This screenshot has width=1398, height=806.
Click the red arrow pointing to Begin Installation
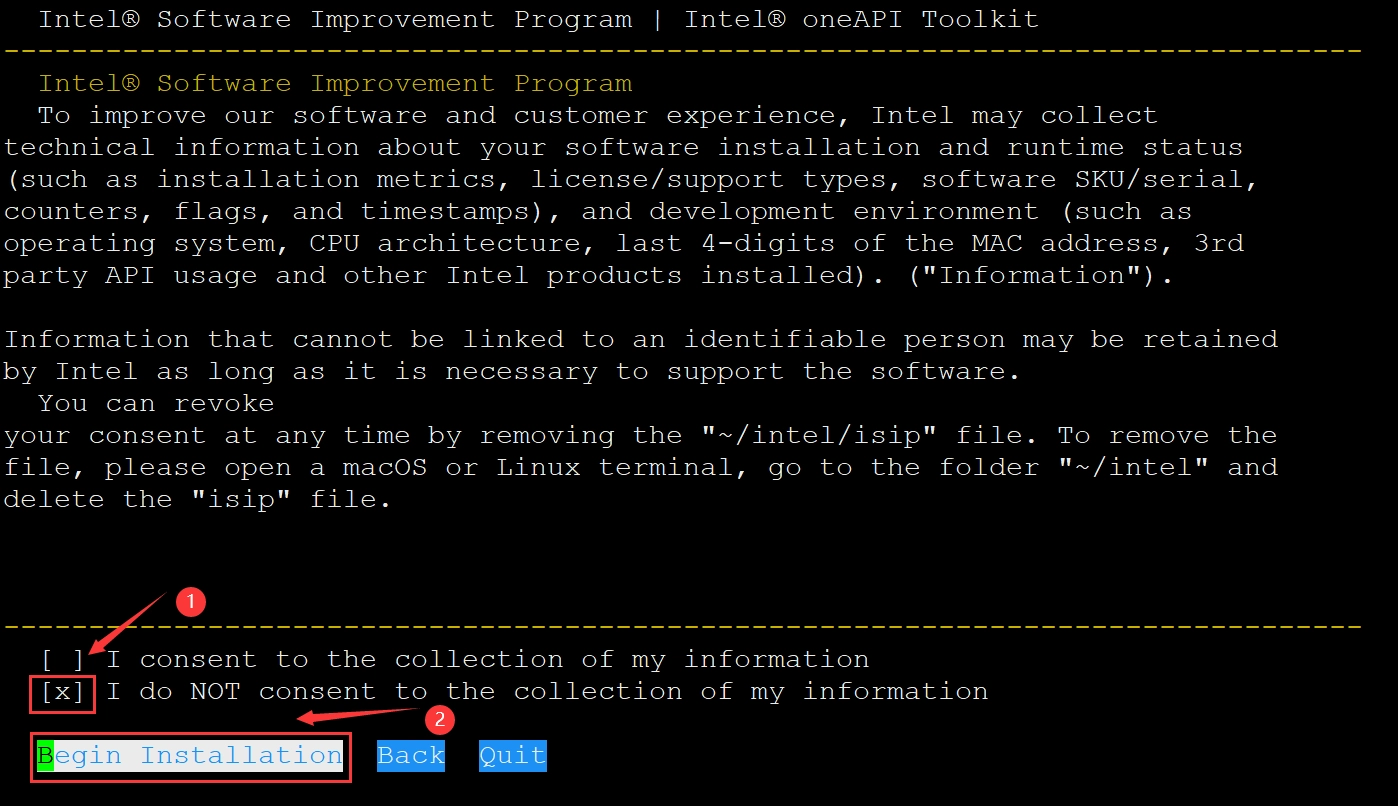360,714
